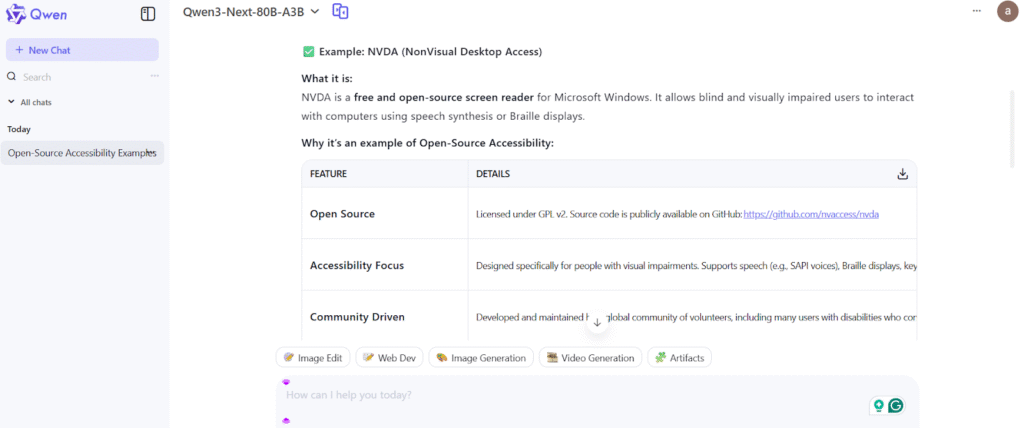
Task: Click the Grammarly icon in the input
Action: tap(897, 406)
